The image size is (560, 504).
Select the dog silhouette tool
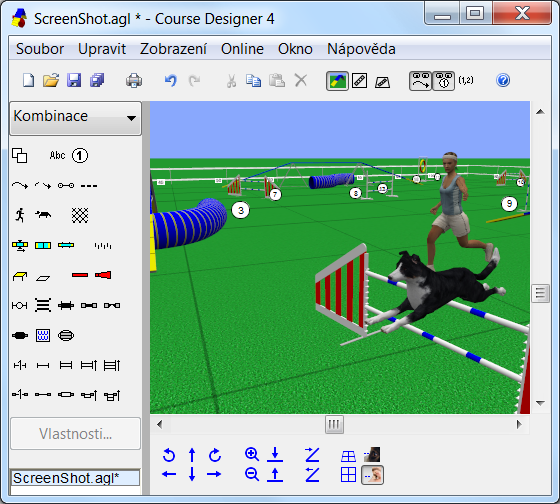(43, 215)
